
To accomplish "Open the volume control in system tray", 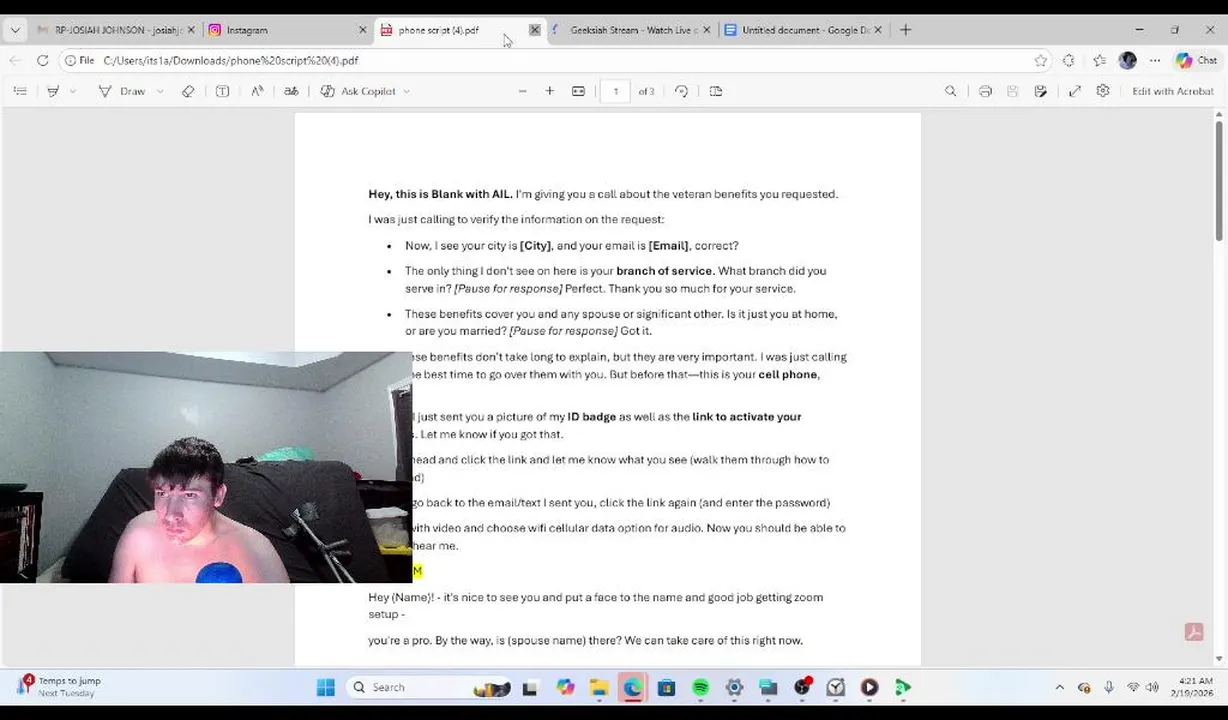I will coord(1152,687).
